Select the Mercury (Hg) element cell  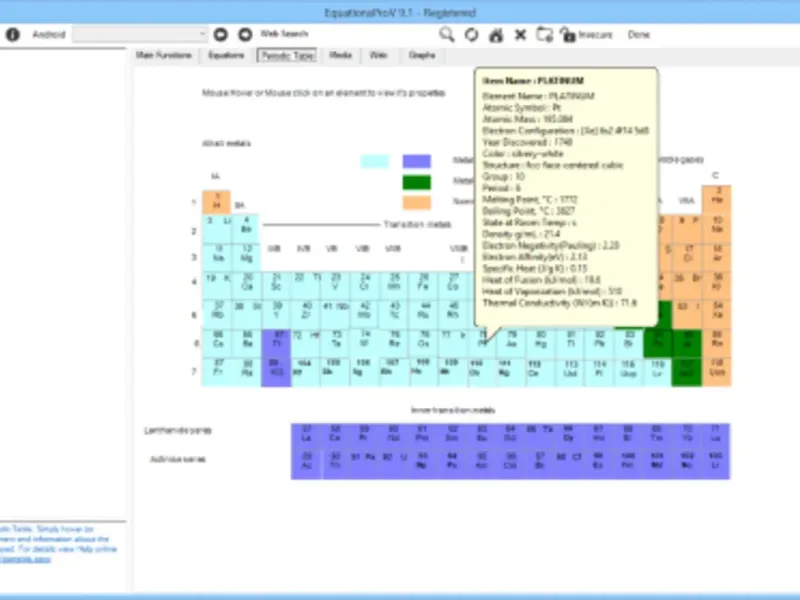click(541, 343)
